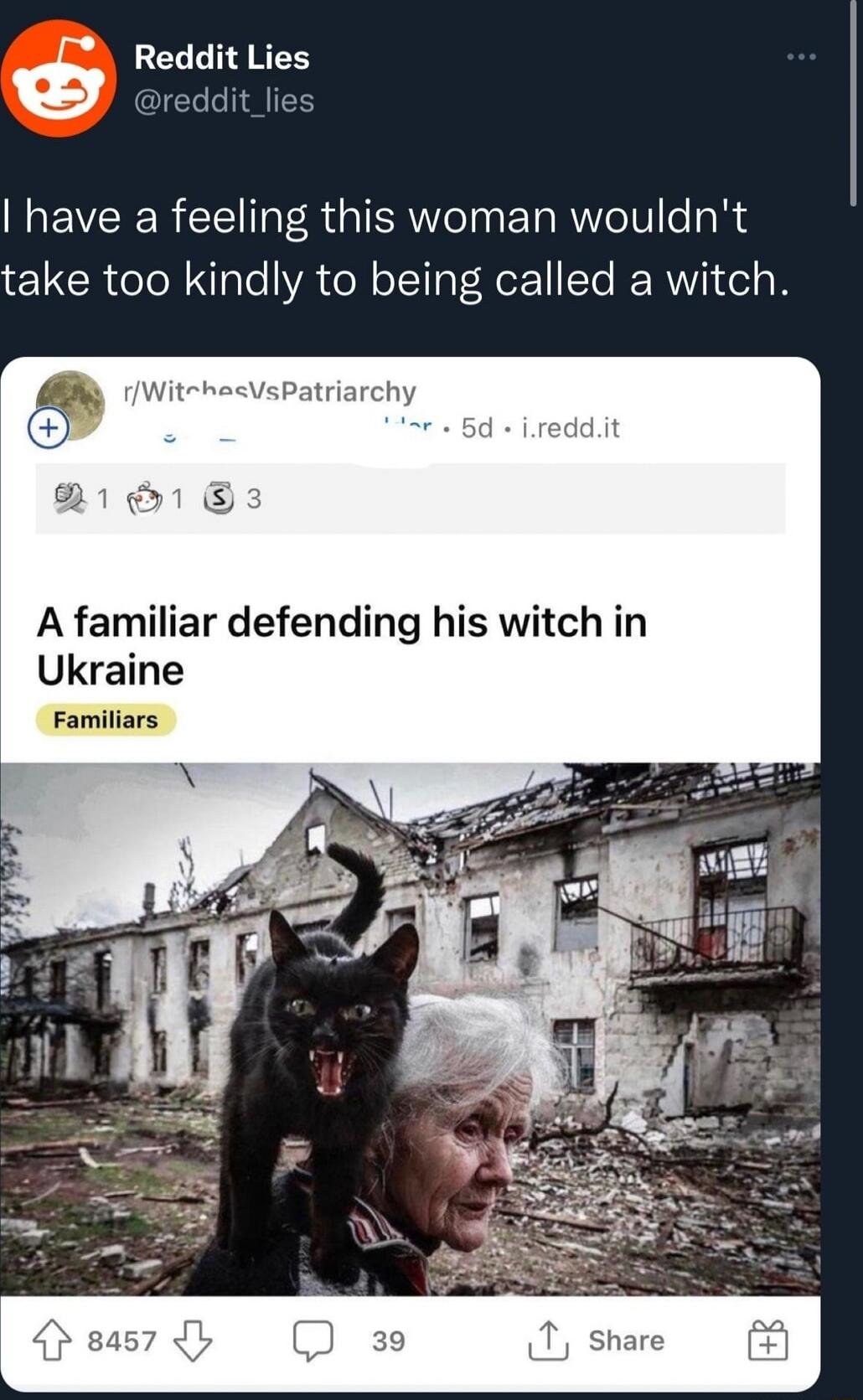Open the cat and woman photo
Screen dimensions: 863x1400
coord(410,1029)
